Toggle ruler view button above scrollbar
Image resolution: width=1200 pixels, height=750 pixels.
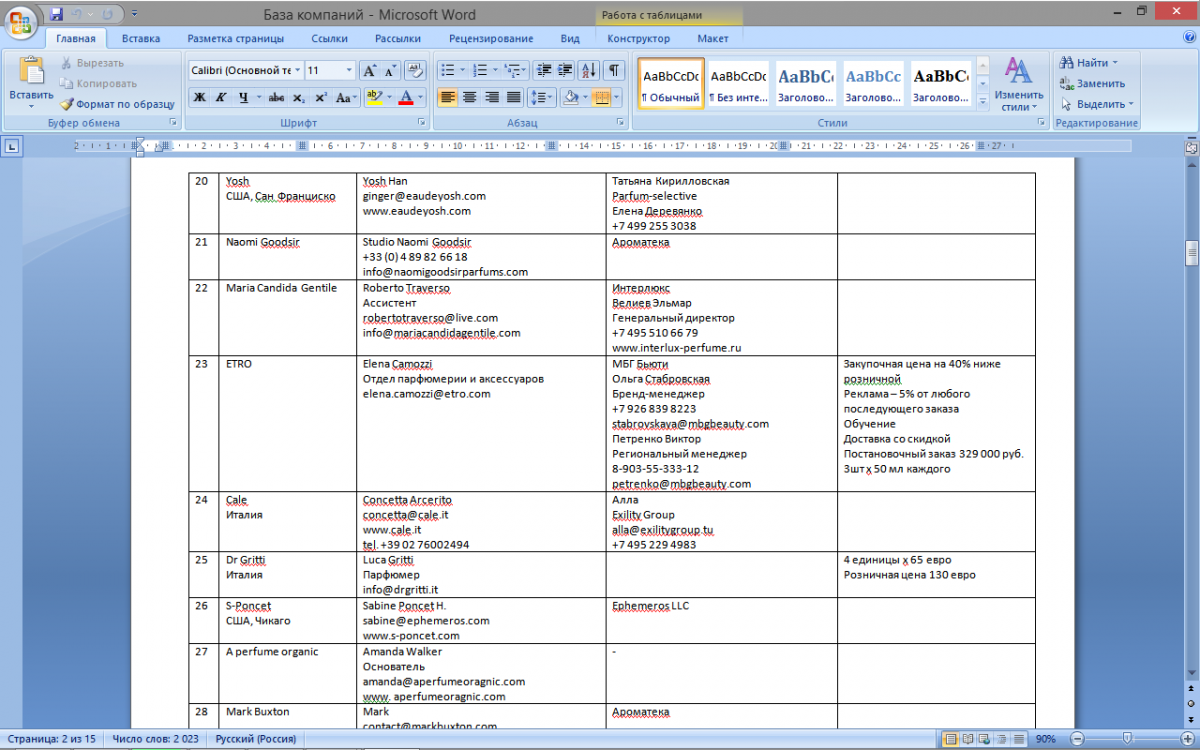(x=1191, y=146)
